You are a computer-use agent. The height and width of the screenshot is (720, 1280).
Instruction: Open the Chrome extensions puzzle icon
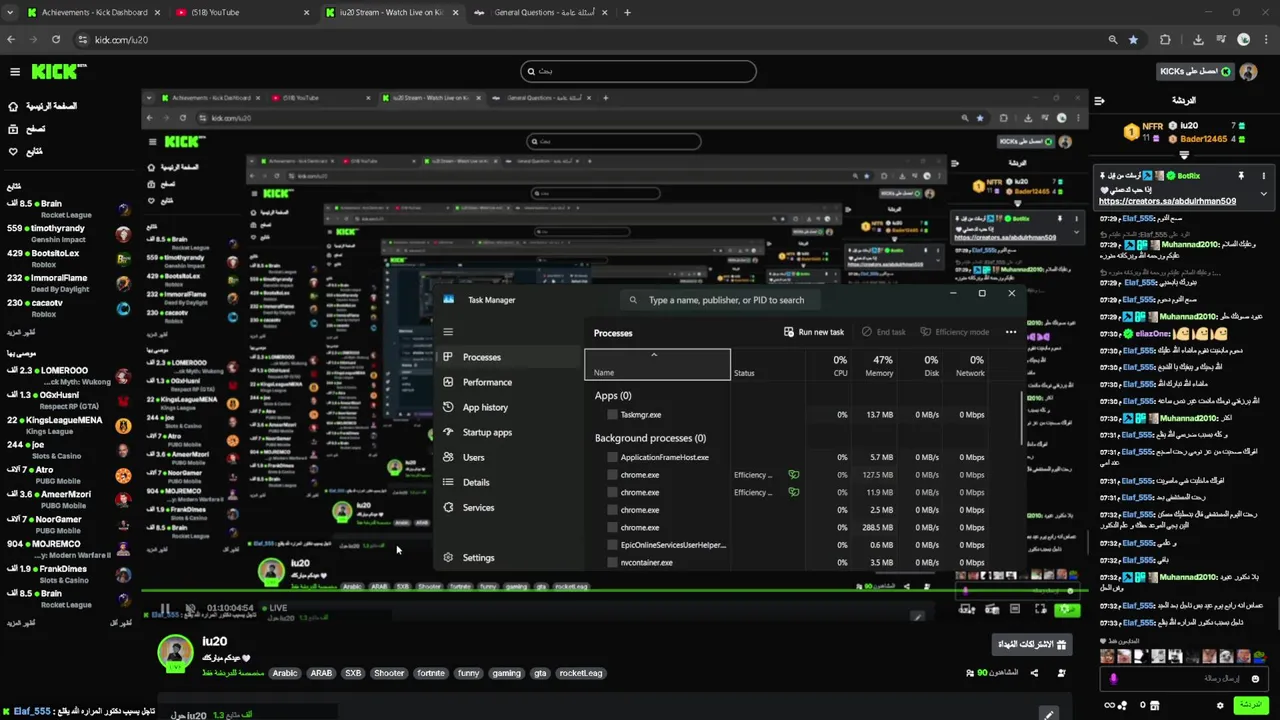1165,40
